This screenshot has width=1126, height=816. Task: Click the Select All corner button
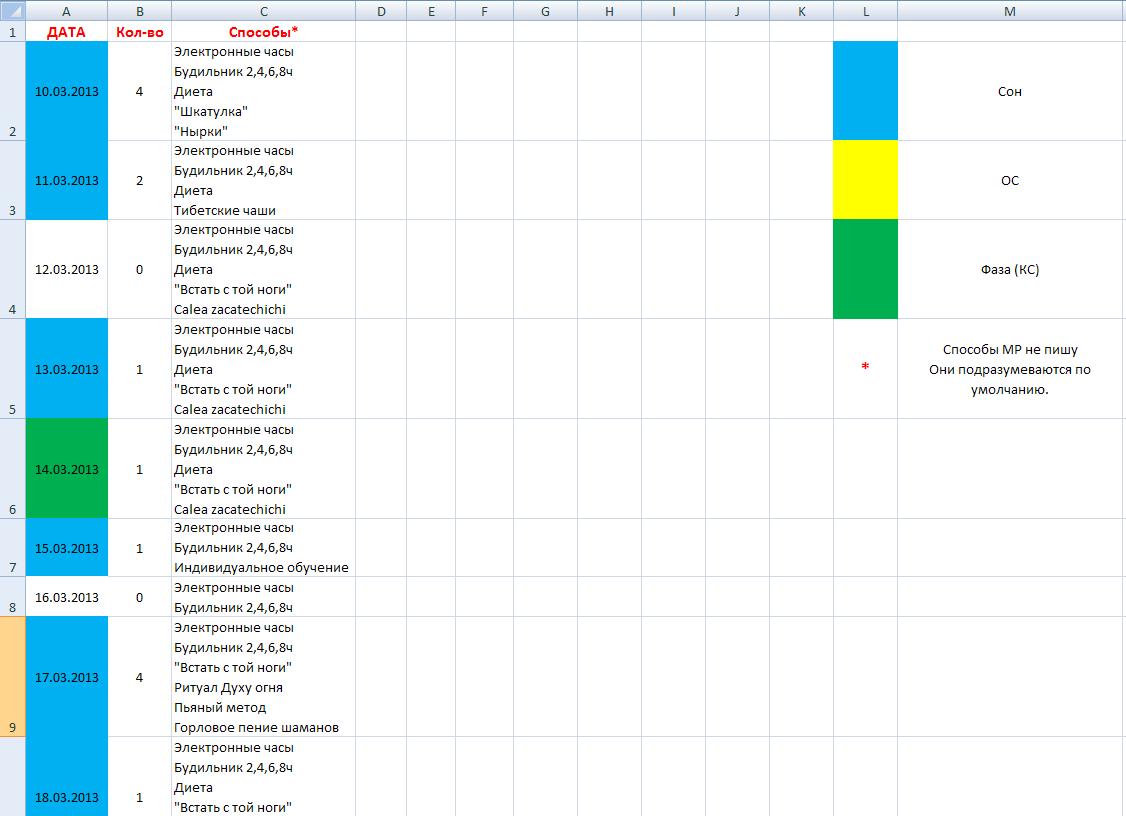coord(12,11)
